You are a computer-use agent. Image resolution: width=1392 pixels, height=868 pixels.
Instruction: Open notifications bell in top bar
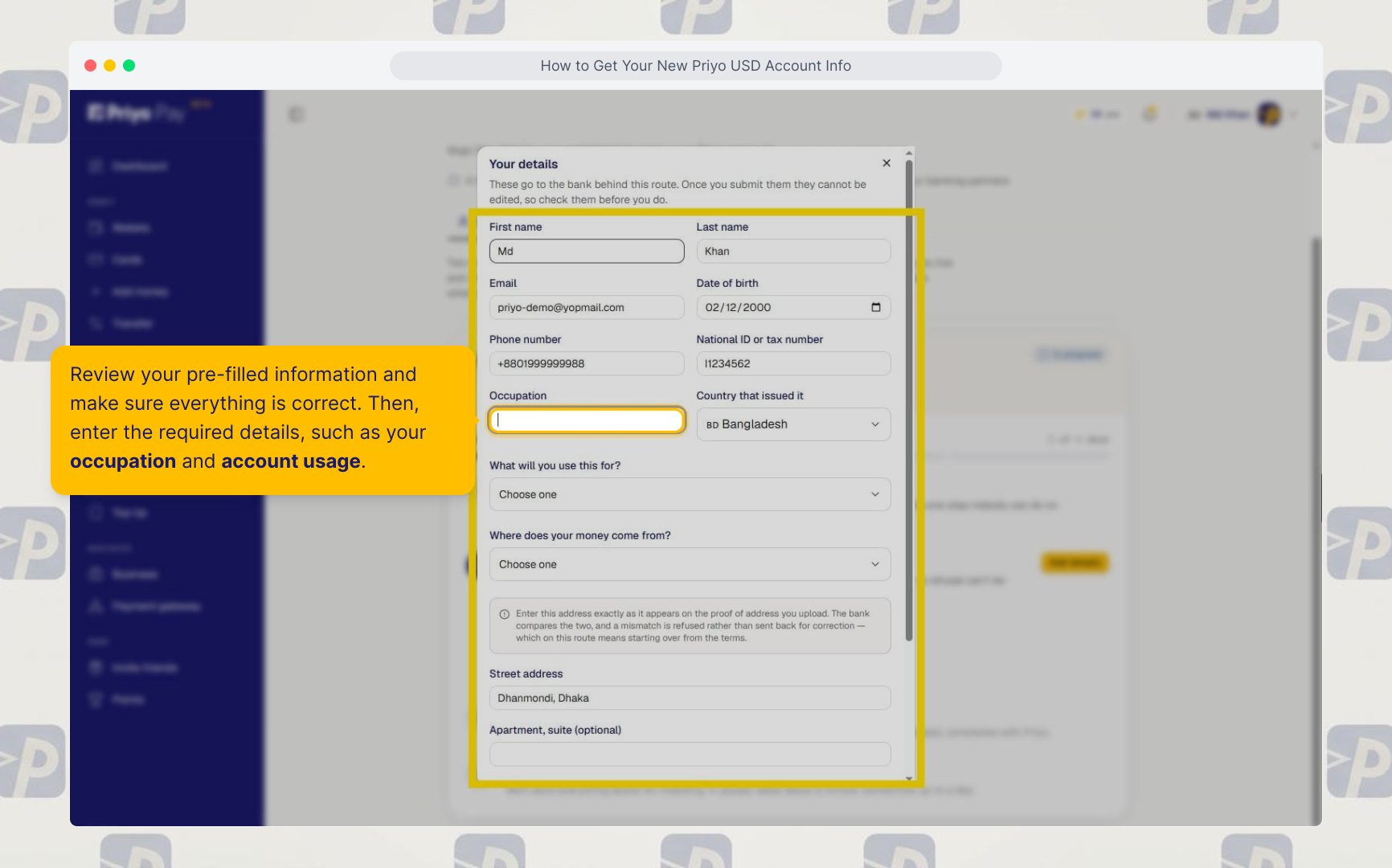click(x=1150, y=114)
